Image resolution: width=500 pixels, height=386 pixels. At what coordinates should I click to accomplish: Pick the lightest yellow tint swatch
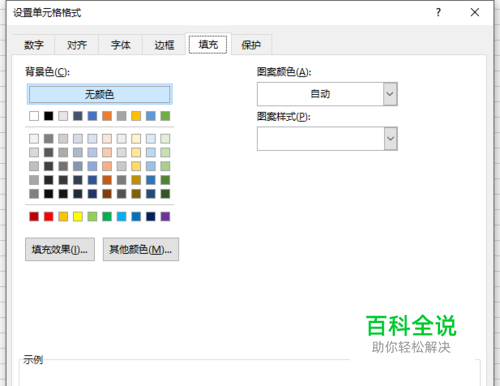pyautogui.click(x=136, y=139)
